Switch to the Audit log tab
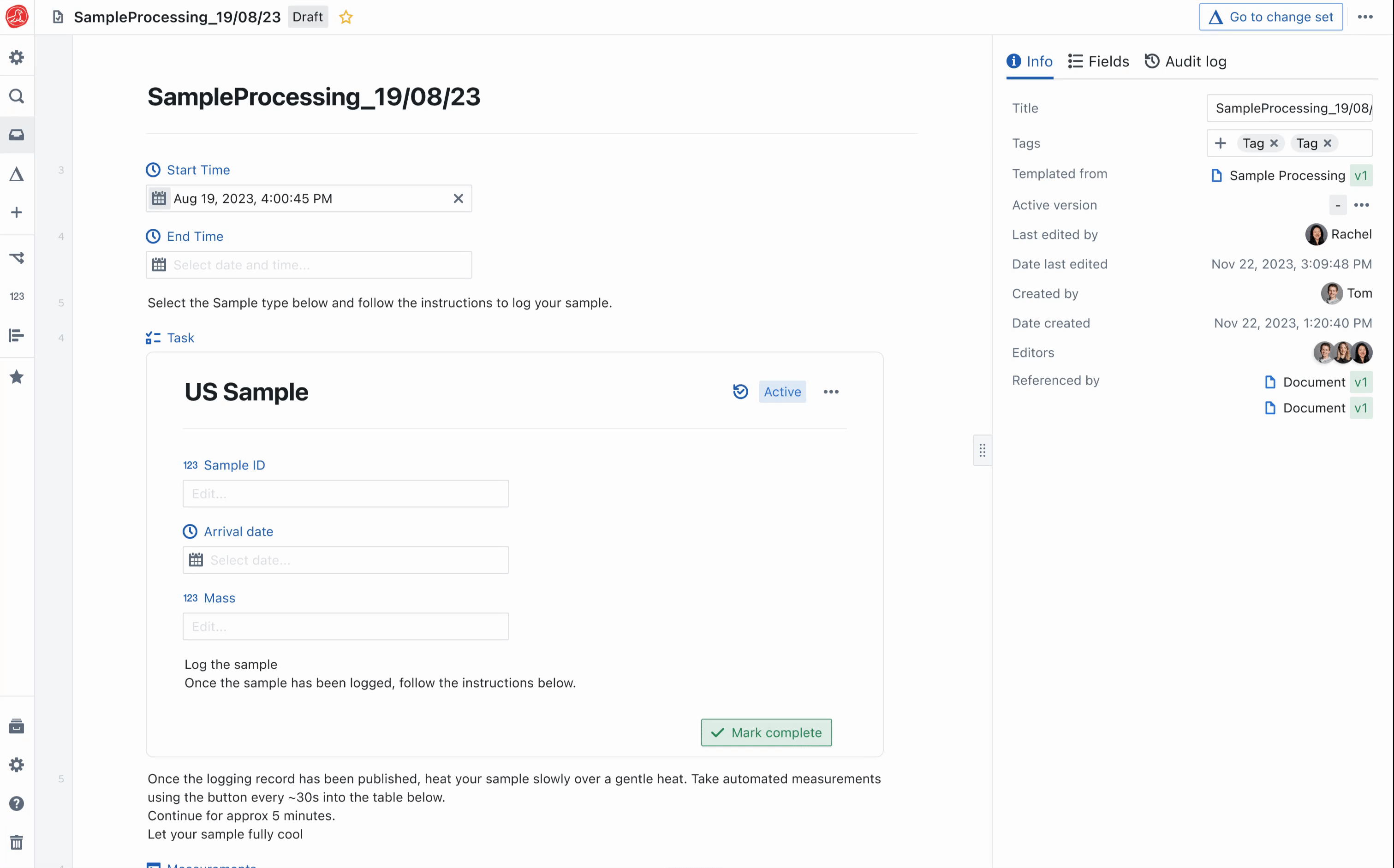1394x868 pixels. [x=1185, y=61]
